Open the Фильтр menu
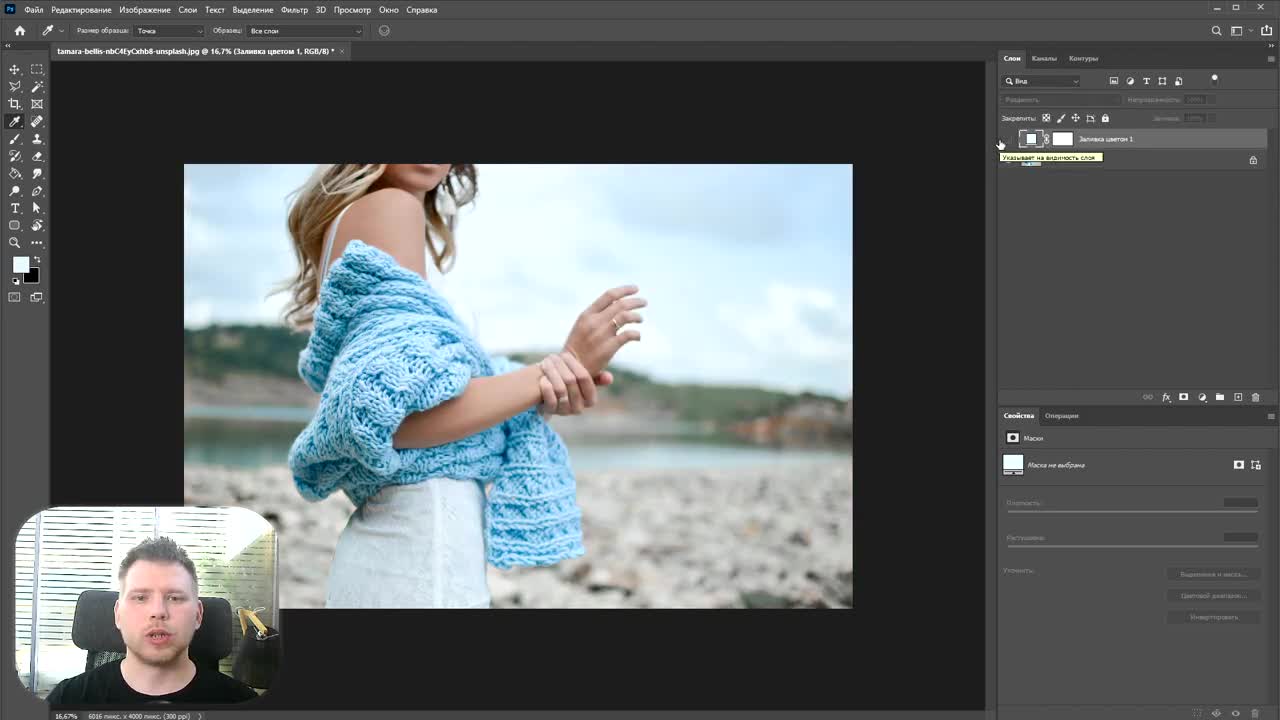 click(x=294, y=10)
